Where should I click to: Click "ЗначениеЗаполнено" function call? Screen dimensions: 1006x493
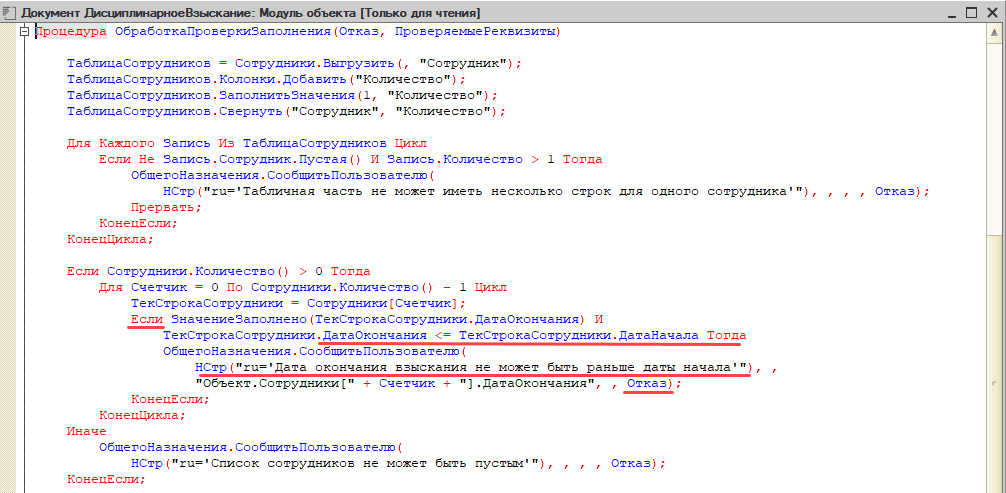239,319
